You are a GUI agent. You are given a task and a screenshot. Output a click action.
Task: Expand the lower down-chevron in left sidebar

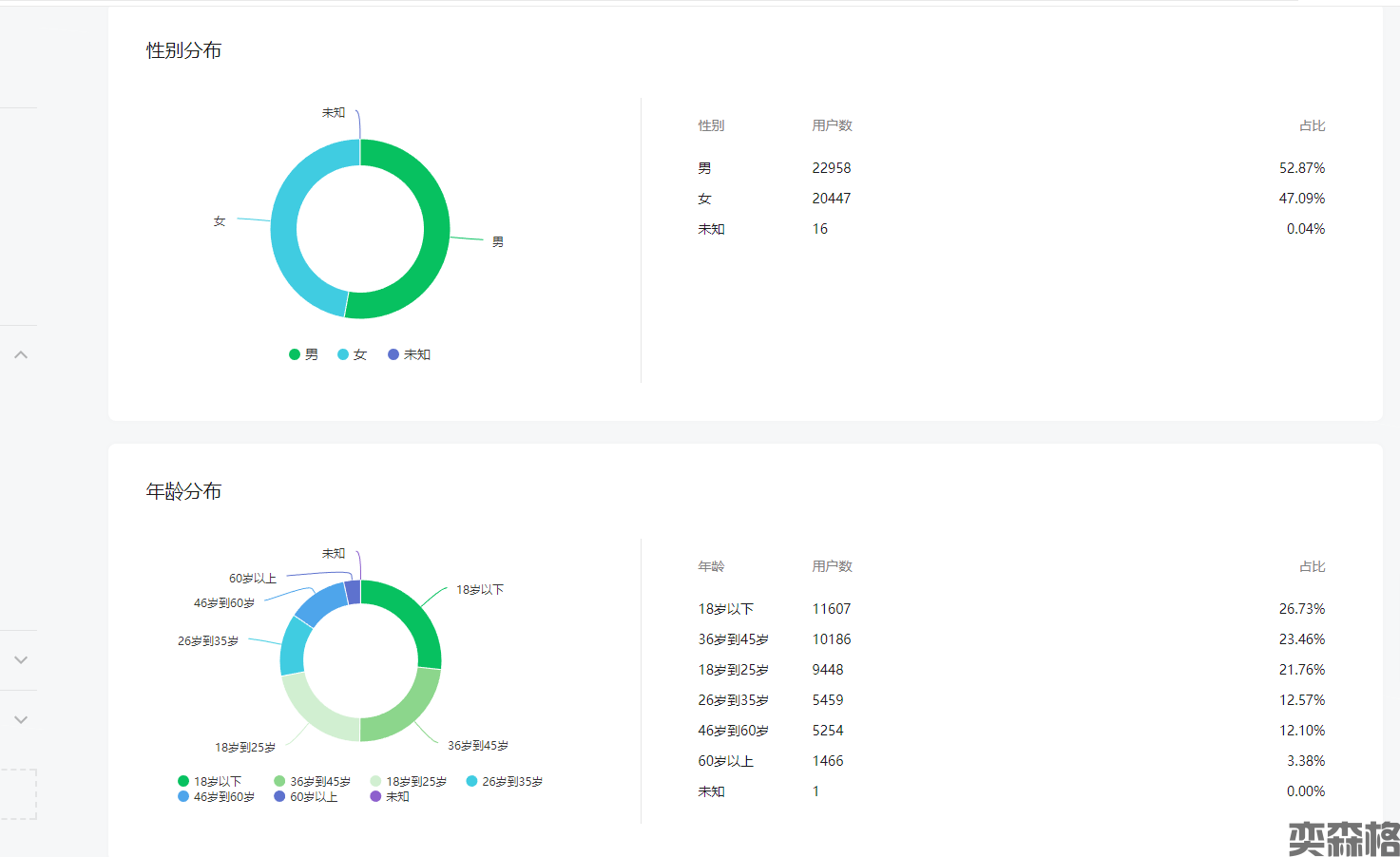point(21,719)
